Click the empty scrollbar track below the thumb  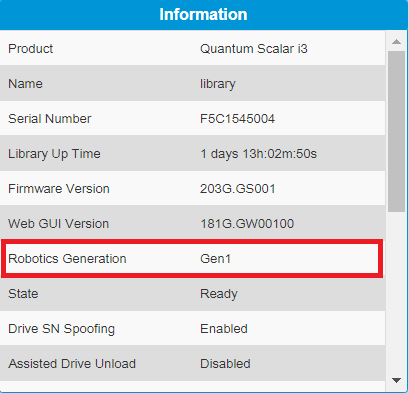[396, 292]
